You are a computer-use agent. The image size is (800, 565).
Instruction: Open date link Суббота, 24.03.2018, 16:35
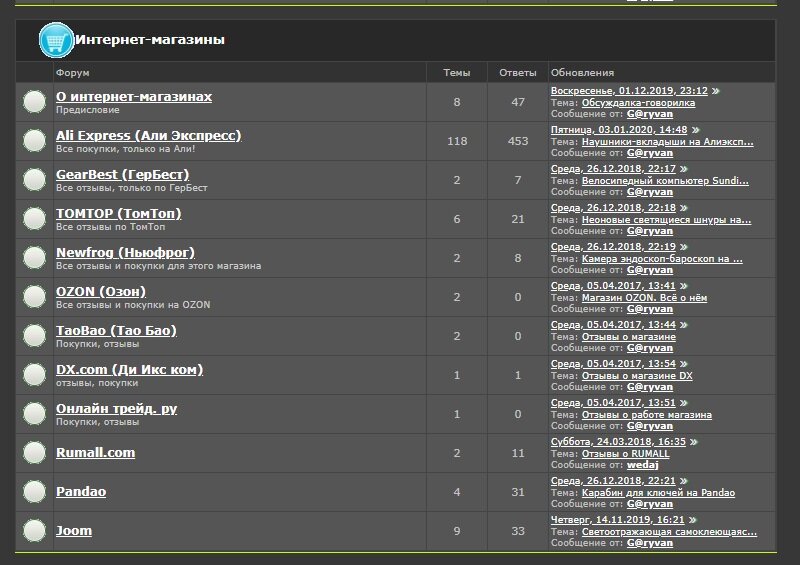(x=618, y=442)
